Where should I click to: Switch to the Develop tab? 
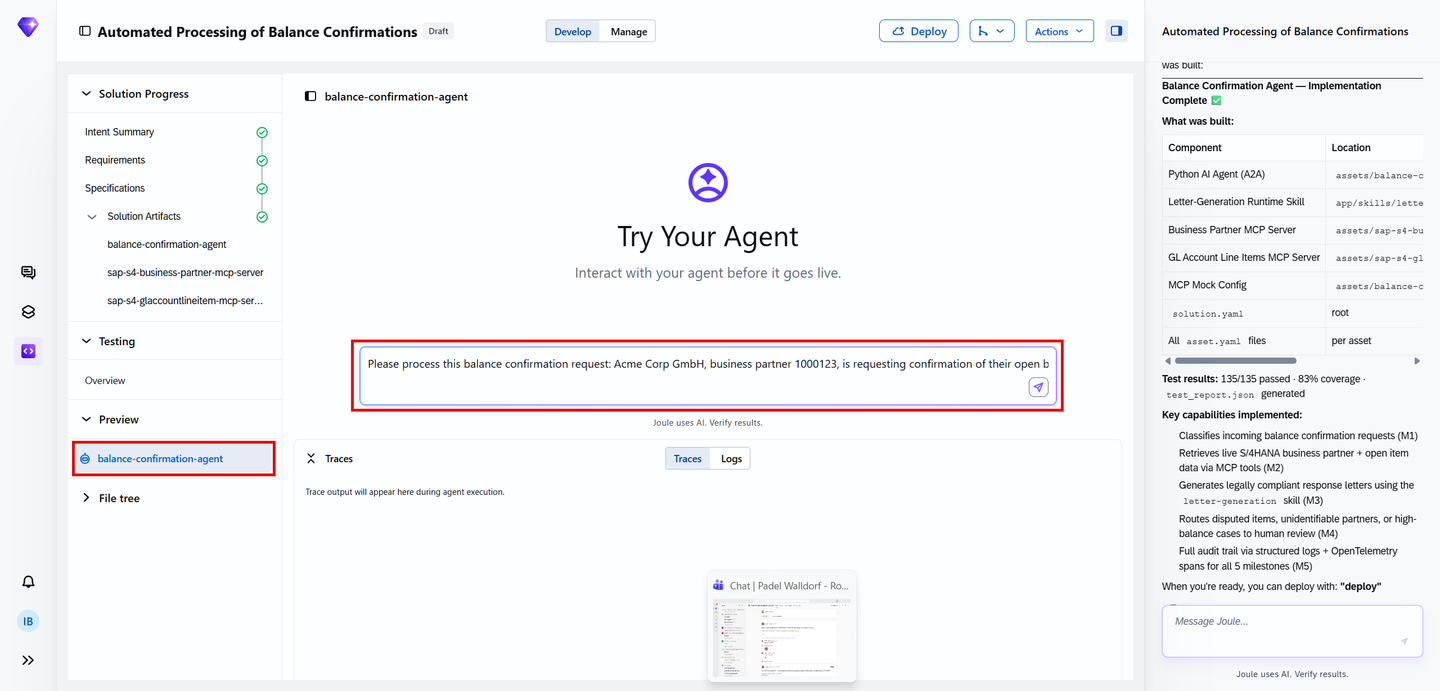573,31
